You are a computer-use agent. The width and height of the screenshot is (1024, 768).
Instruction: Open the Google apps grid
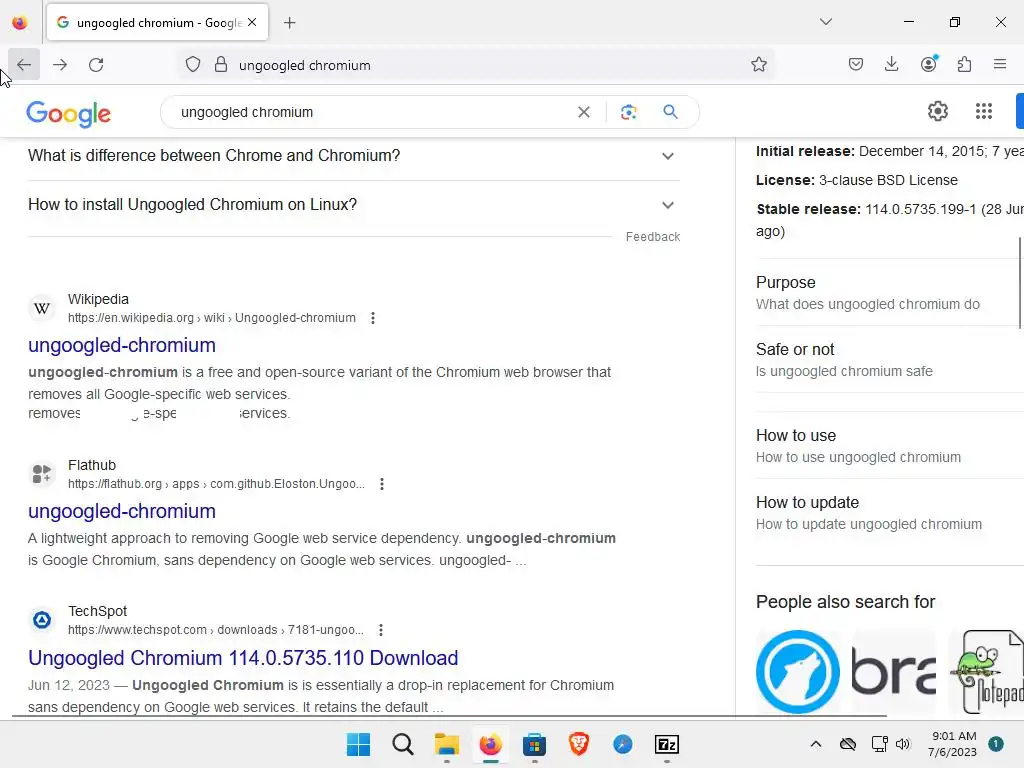coord(984,111)
